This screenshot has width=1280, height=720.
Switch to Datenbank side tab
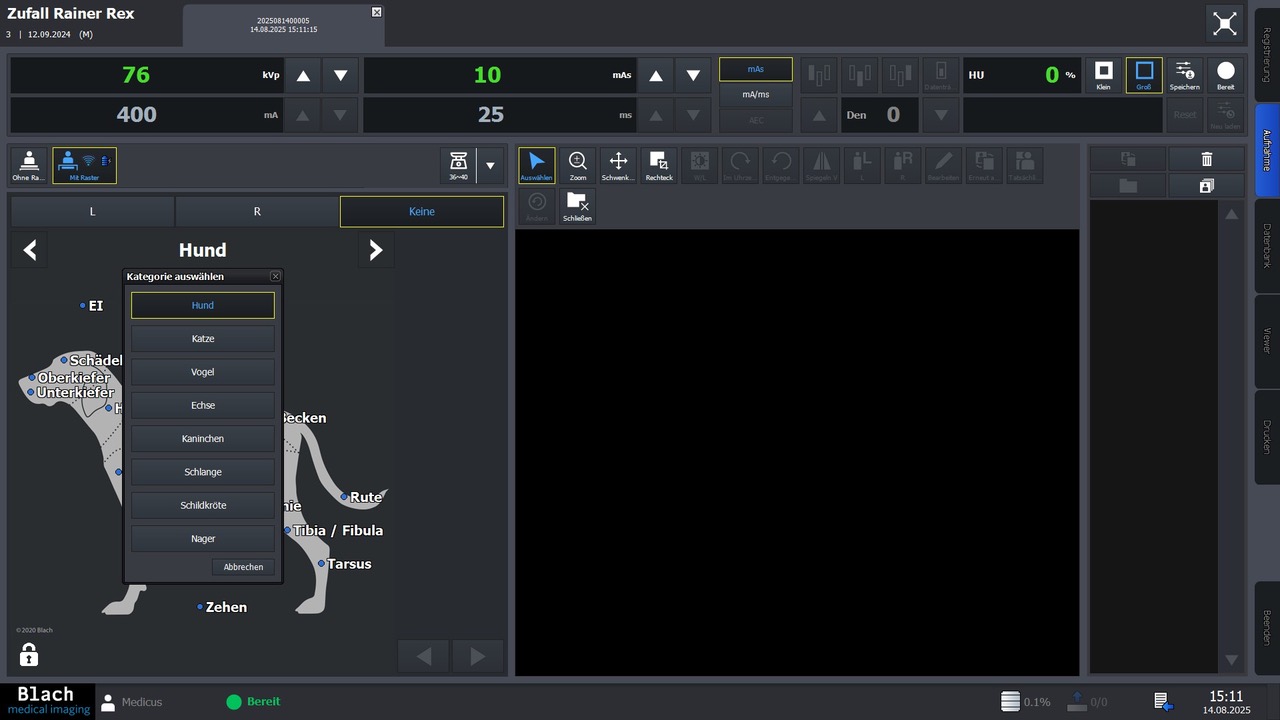1266,244
